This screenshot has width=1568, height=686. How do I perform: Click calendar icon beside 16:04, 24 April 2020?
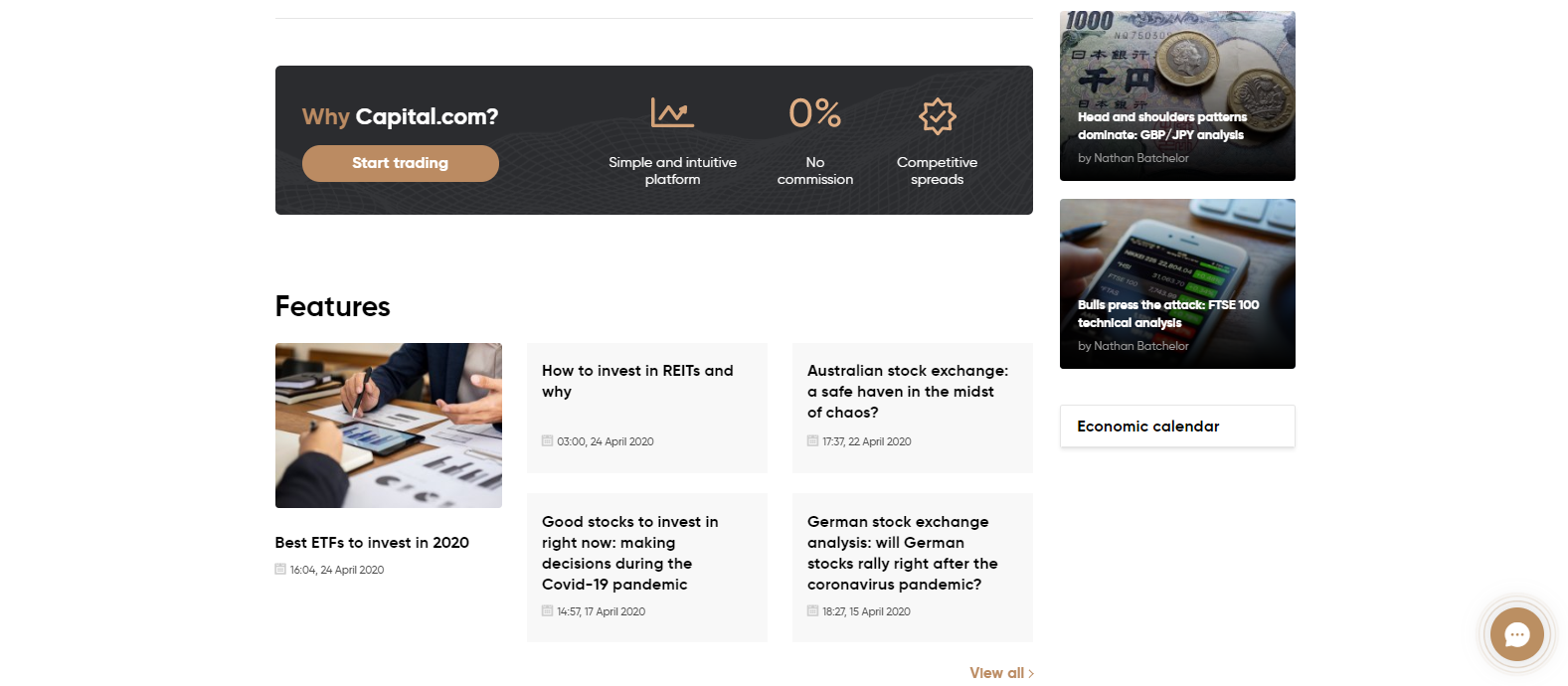click(x=280, y=569)
